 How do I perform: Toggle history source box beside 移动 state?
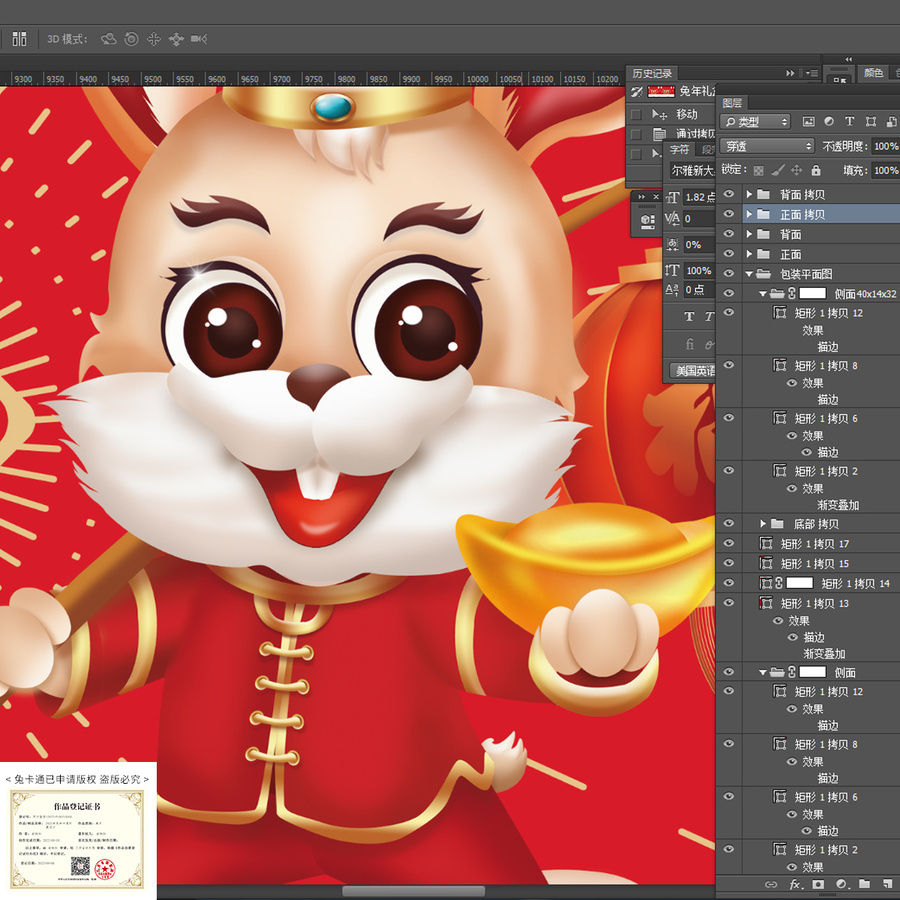coord(636,114)
